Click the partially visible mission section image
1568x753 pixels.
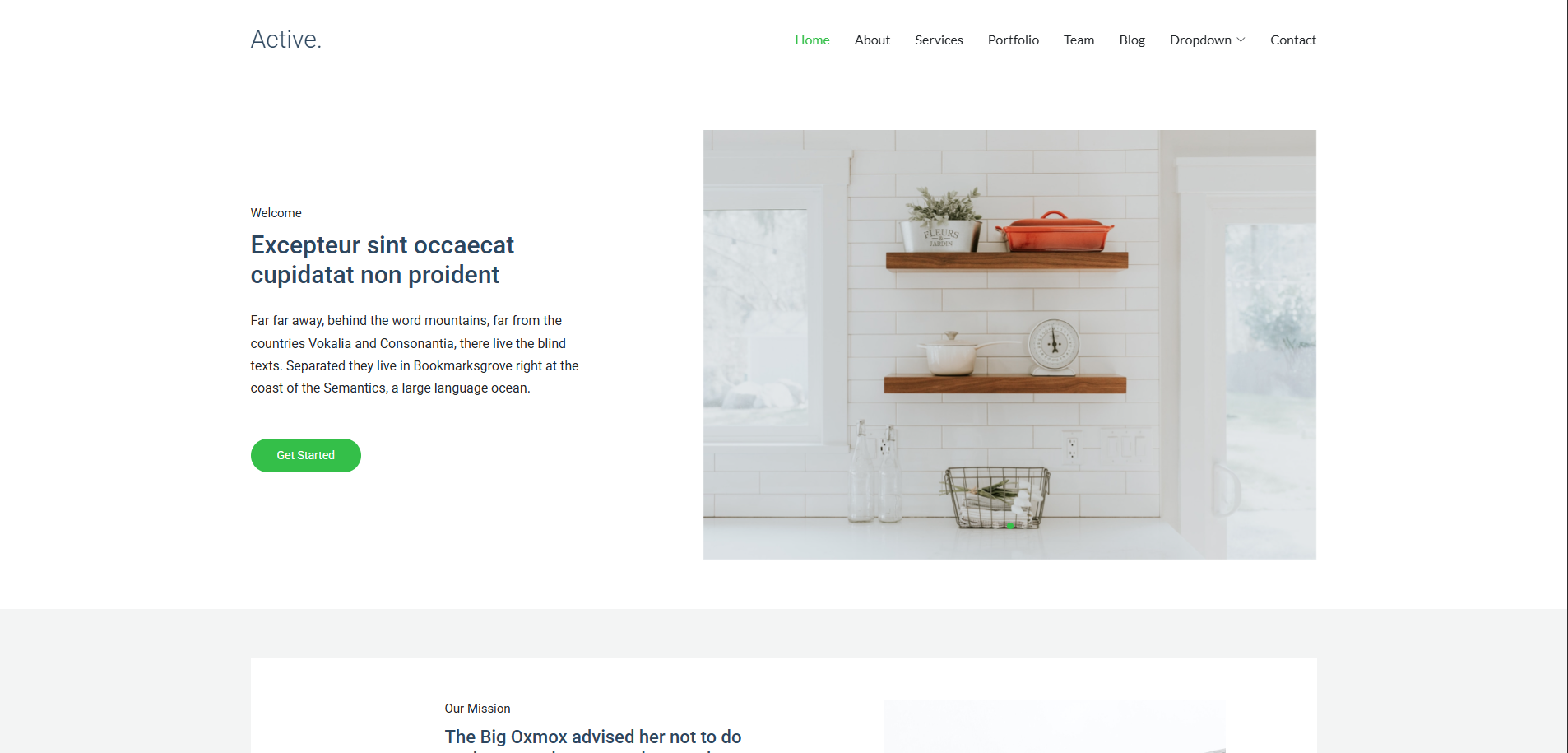coord(1055,727)
